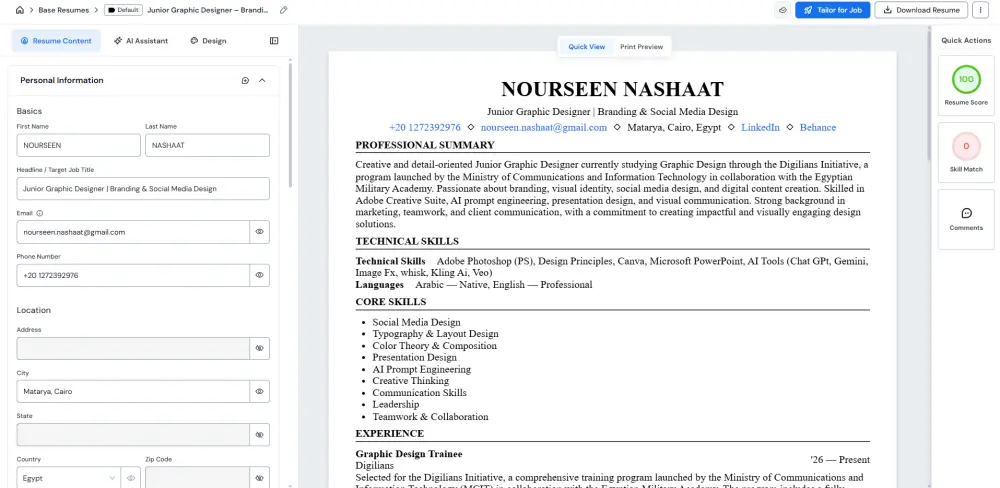Click the eye icon beside Tailor for Job
This screenshot has width=1000, height=488.
[783, 10]
